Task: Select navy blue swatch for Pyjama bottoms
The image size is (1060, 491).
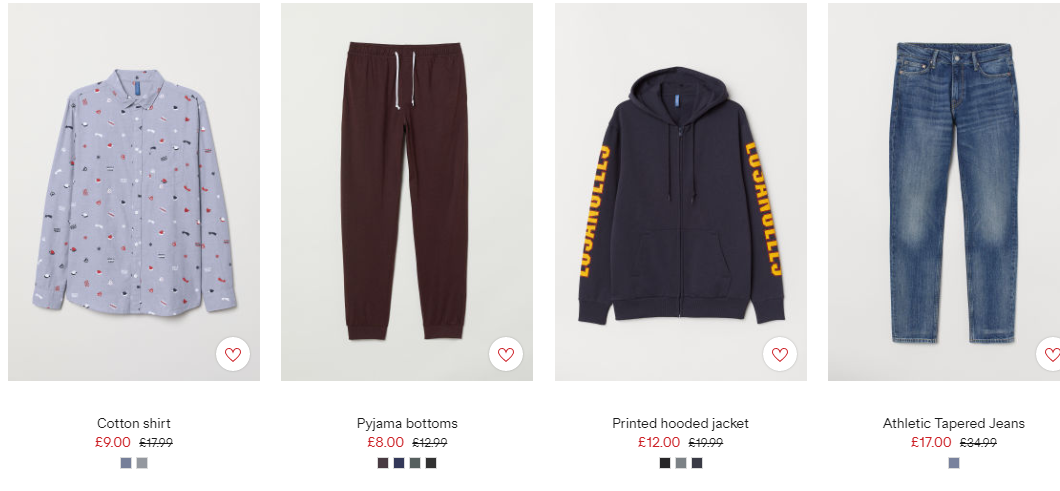Action: (399, 463)
